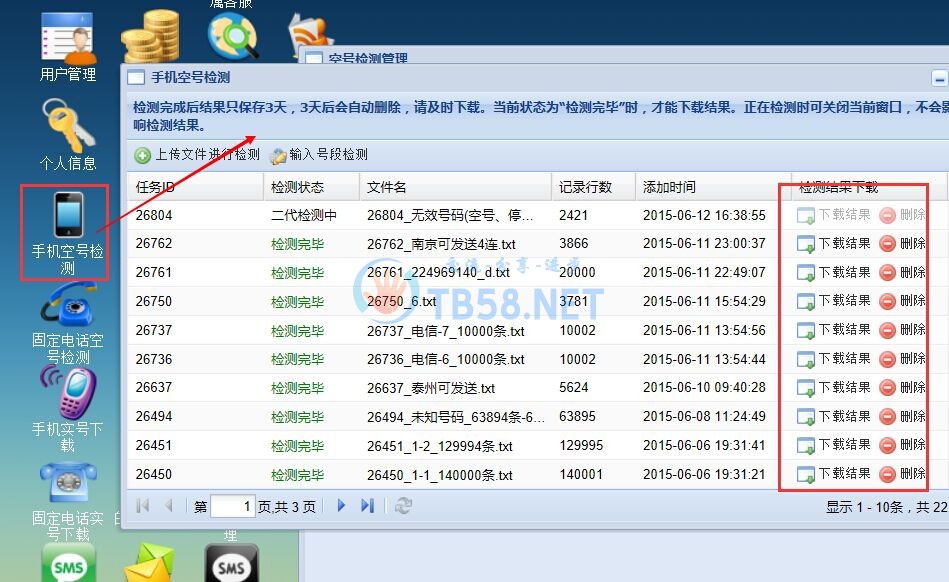This screenshot has width=949, height=582.
Task: Jump to the last page of results
Action: (x=367, y=505)
